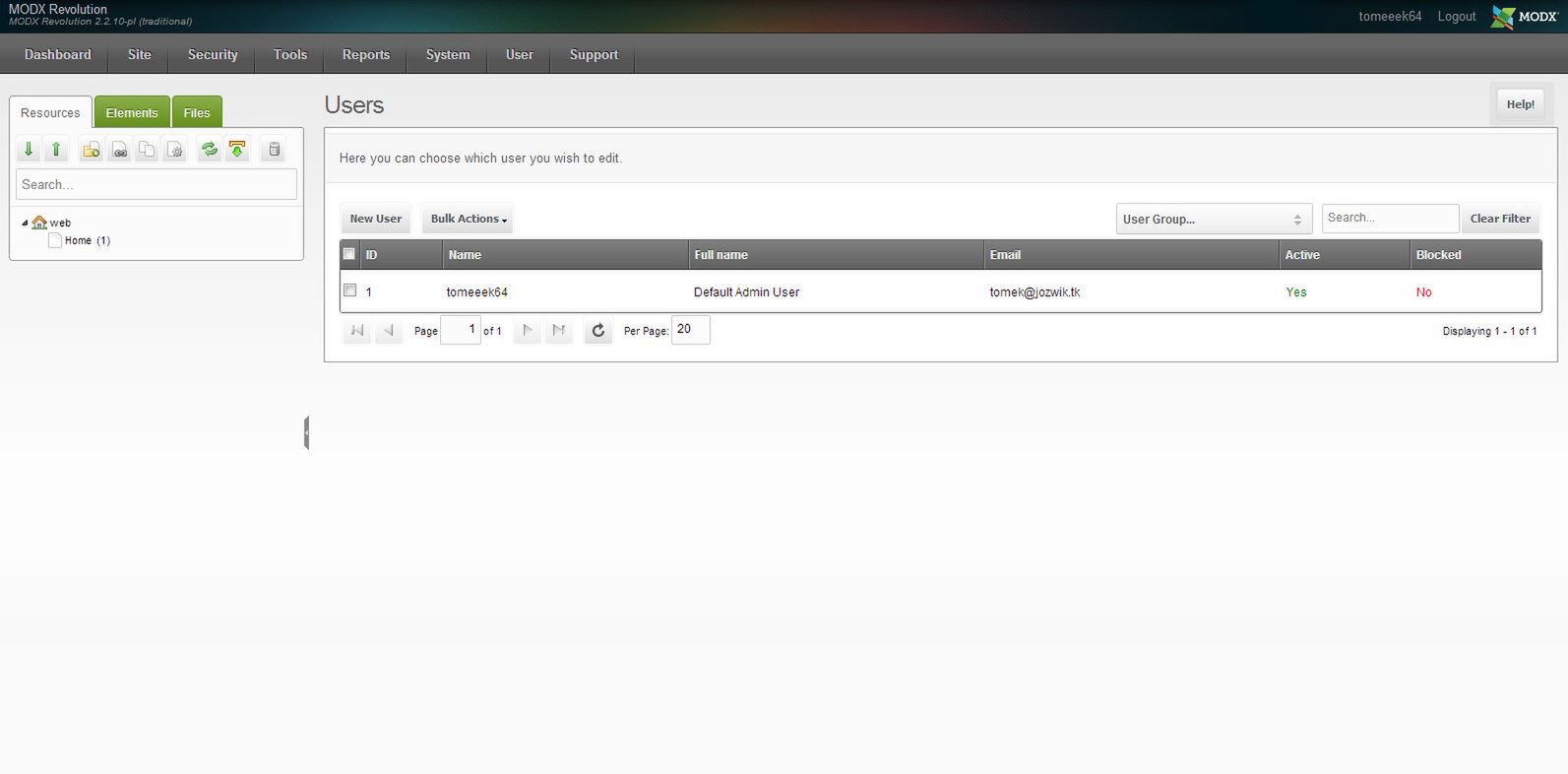
Task: Open the tomeeek64 profile link in header
Action: tap(1390, 17)
